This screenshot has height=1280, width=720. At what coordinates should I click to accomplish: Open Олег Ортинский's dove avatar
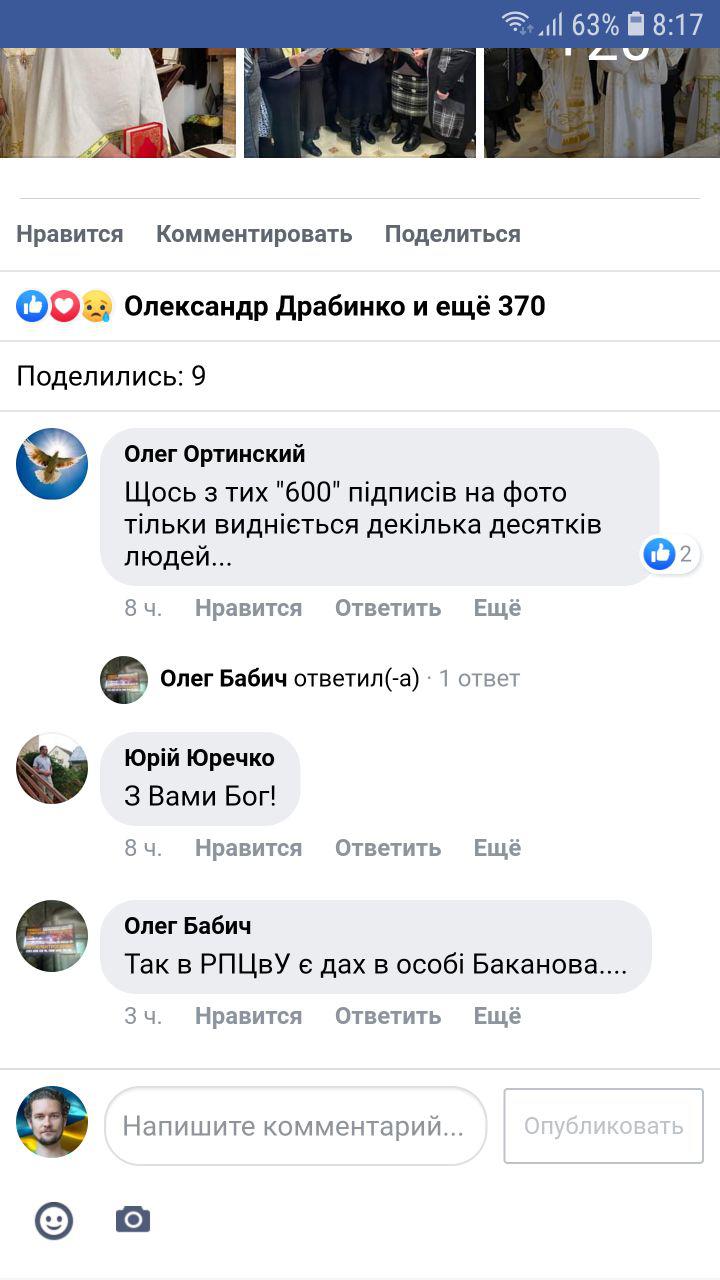coord(52,464)
